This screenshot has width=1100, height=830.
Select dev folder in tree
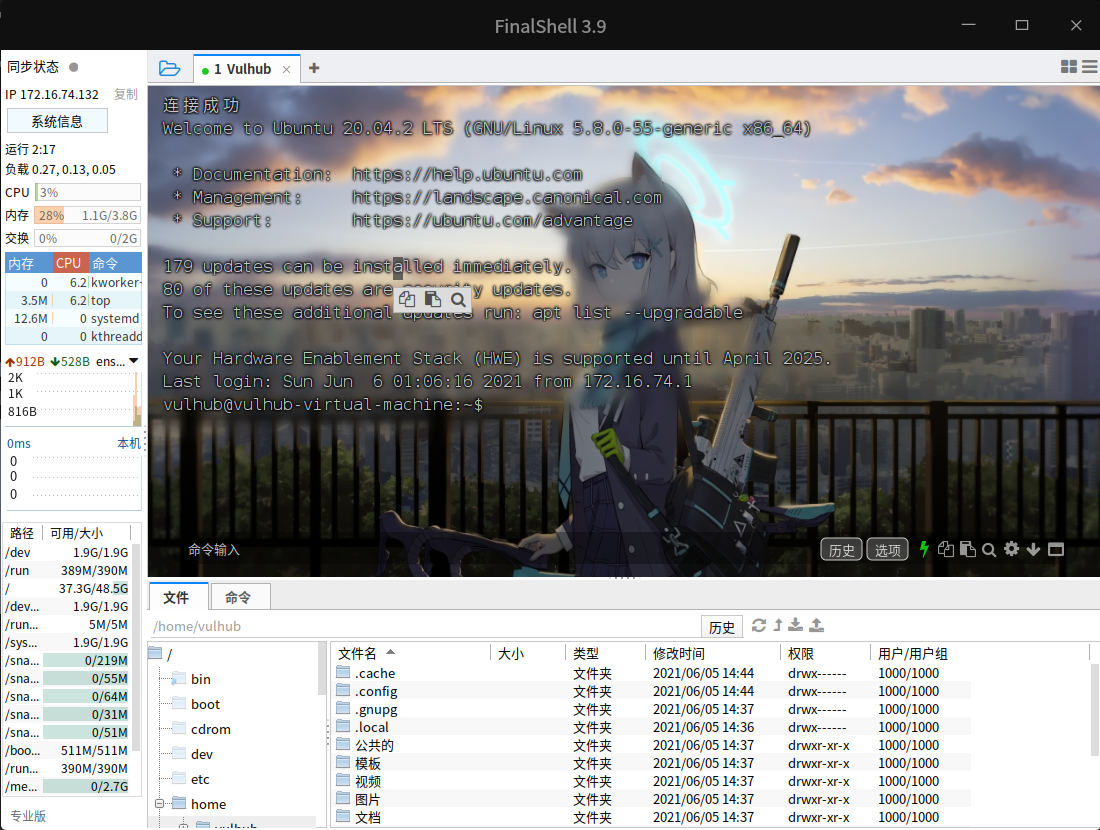(201, 754)
